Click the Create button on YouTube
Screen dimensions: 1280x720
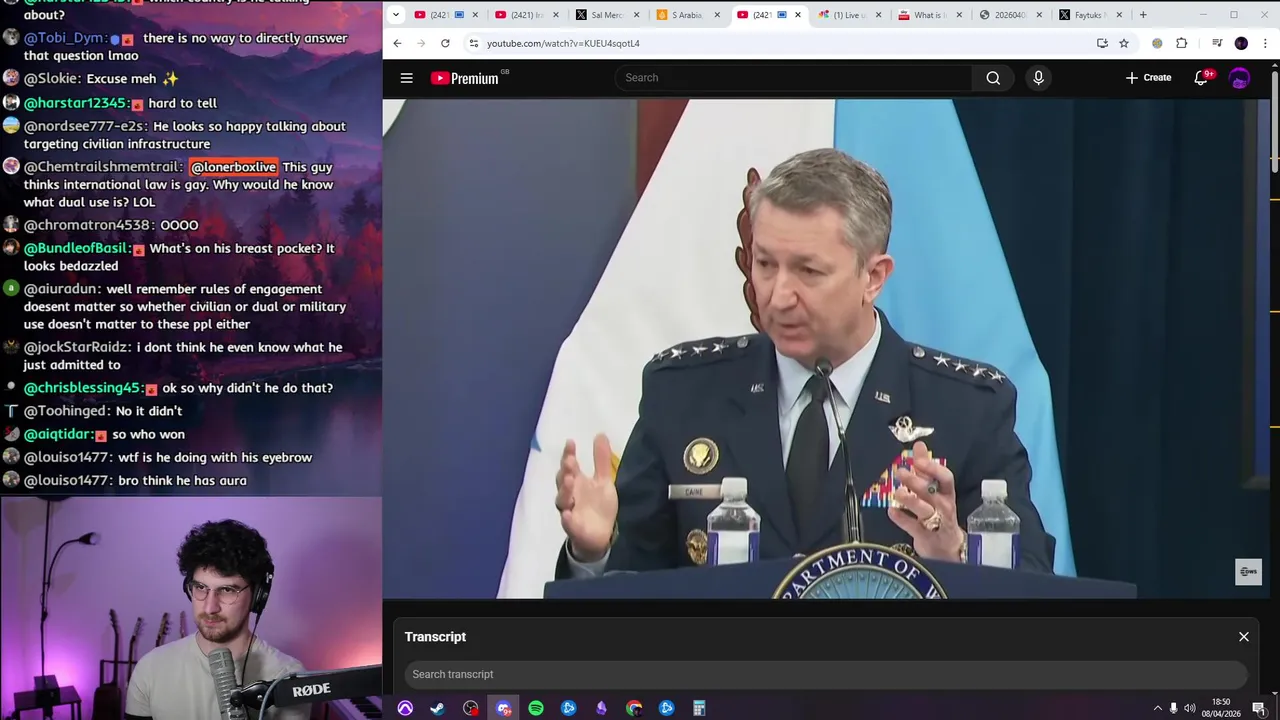1148,78
